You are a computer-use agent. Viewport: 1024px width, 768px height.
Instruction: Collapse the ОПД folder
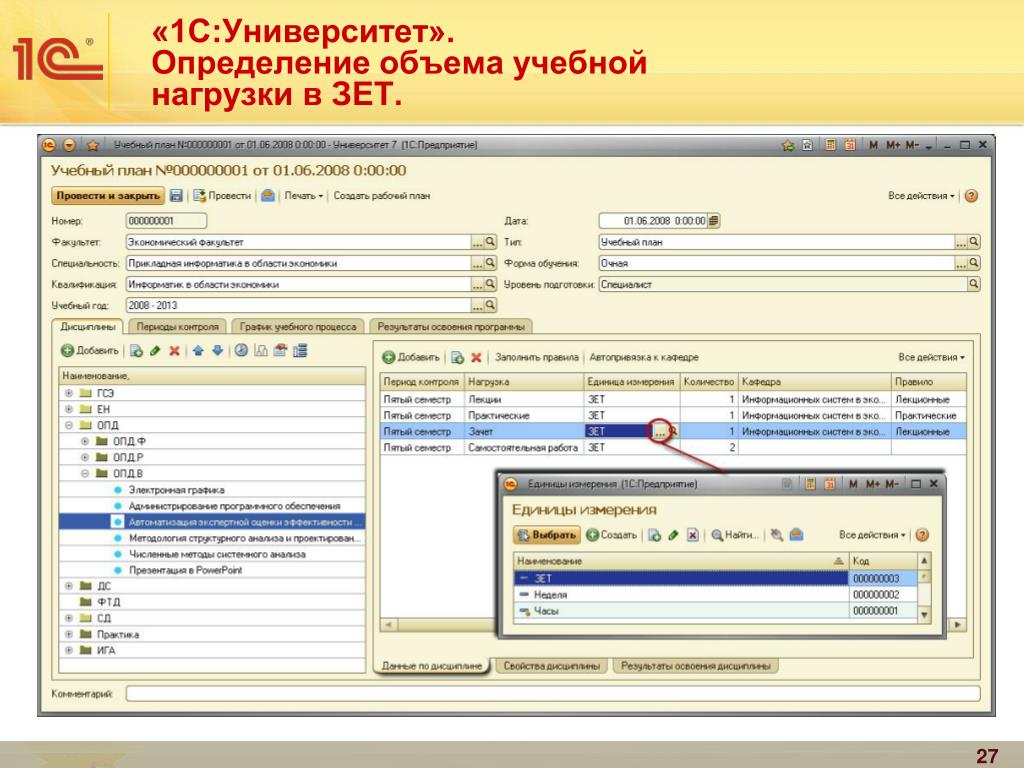[x=69, y=425]
